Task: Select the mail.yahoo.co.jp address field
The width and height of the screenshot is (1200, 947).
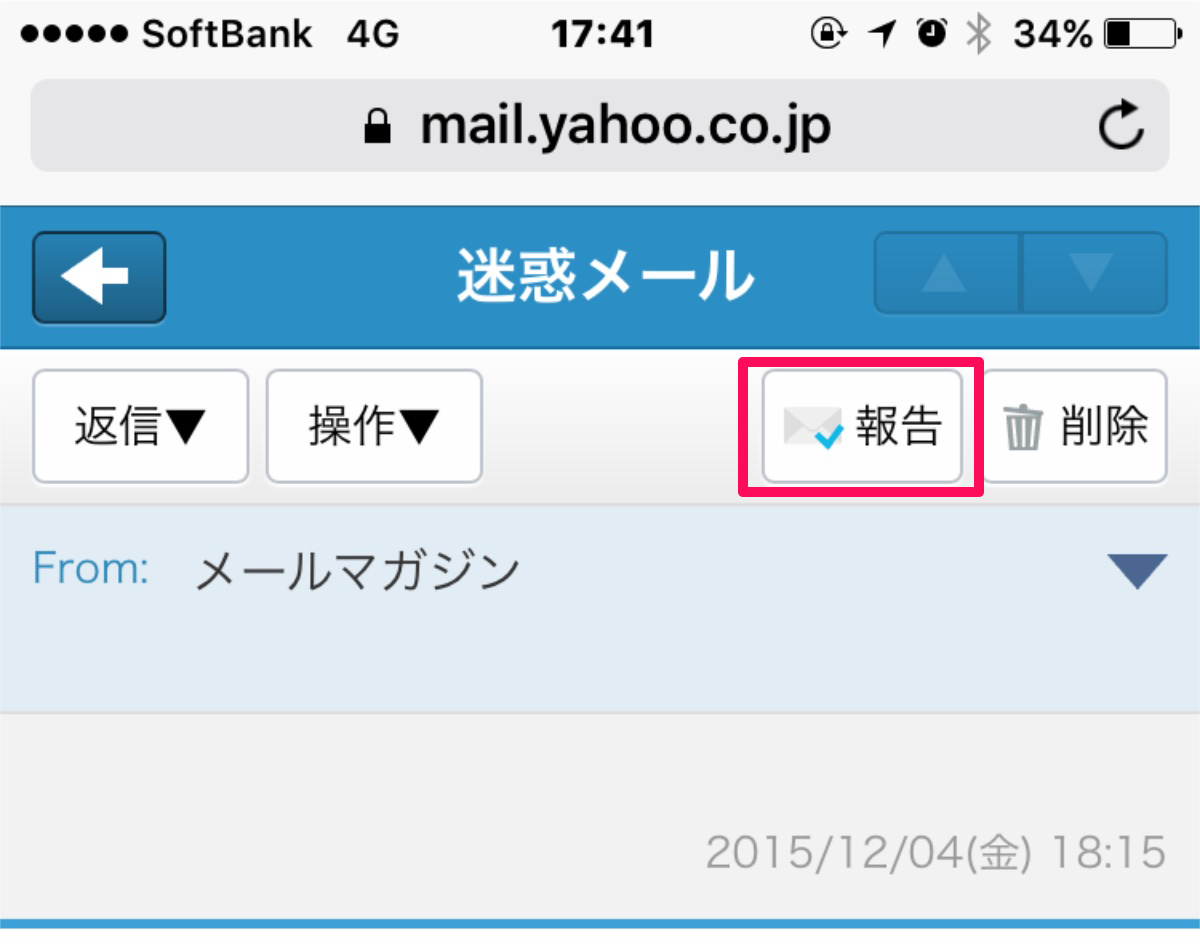Action: [x=600, y=125]
